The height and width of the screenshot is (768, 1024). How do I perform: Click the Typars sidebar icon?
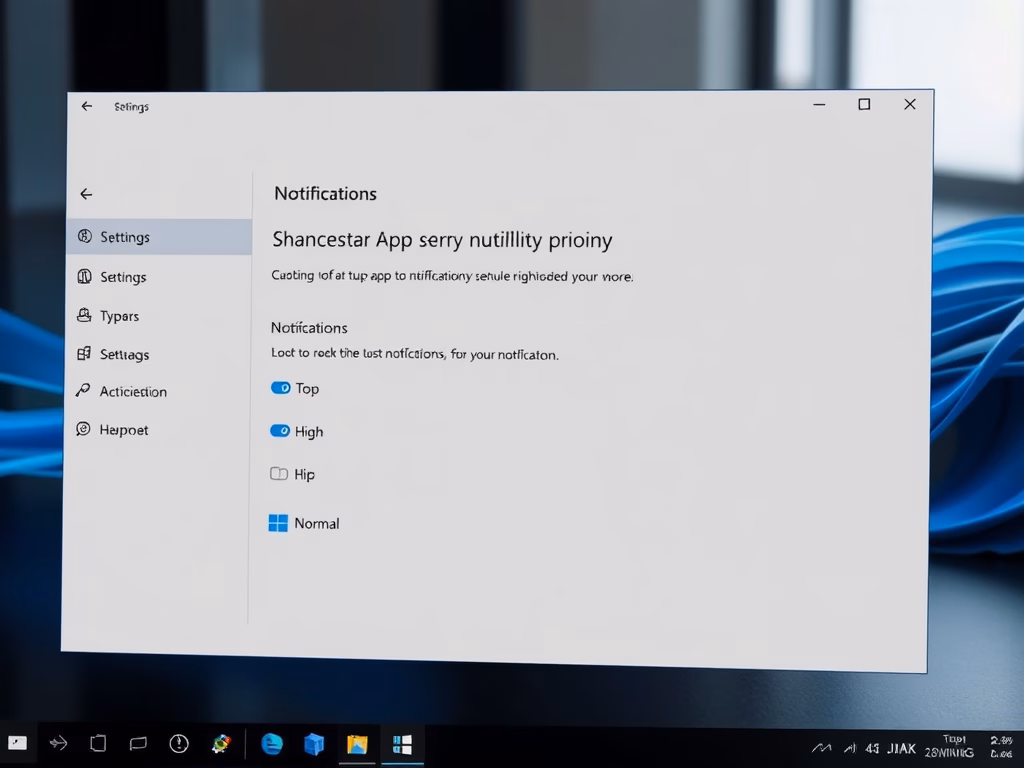click(84, 316)
